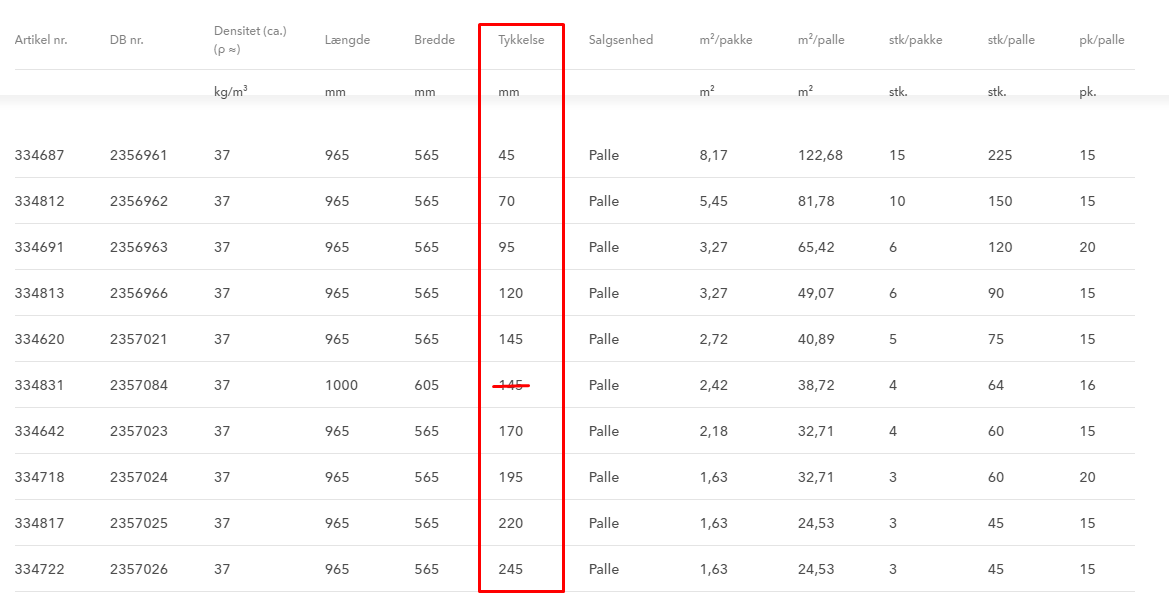The width and height of the screenshot is (1169, 610).
Task: Click the 605 width cell
Action: [427, 385]
